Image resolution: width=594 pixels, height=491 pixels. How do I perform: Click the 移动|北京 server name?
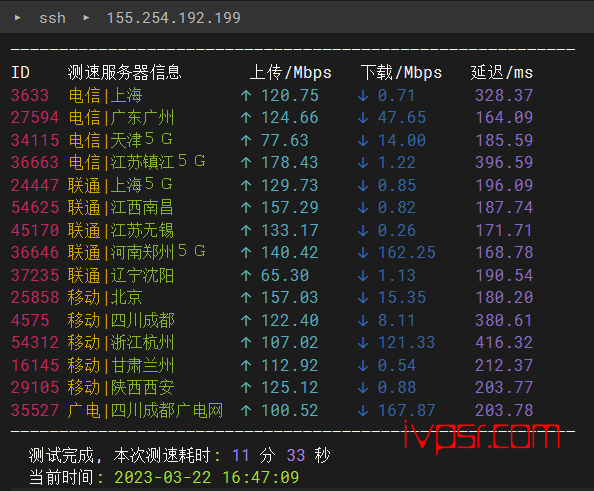pyautogui.click(x=105, y=298)
